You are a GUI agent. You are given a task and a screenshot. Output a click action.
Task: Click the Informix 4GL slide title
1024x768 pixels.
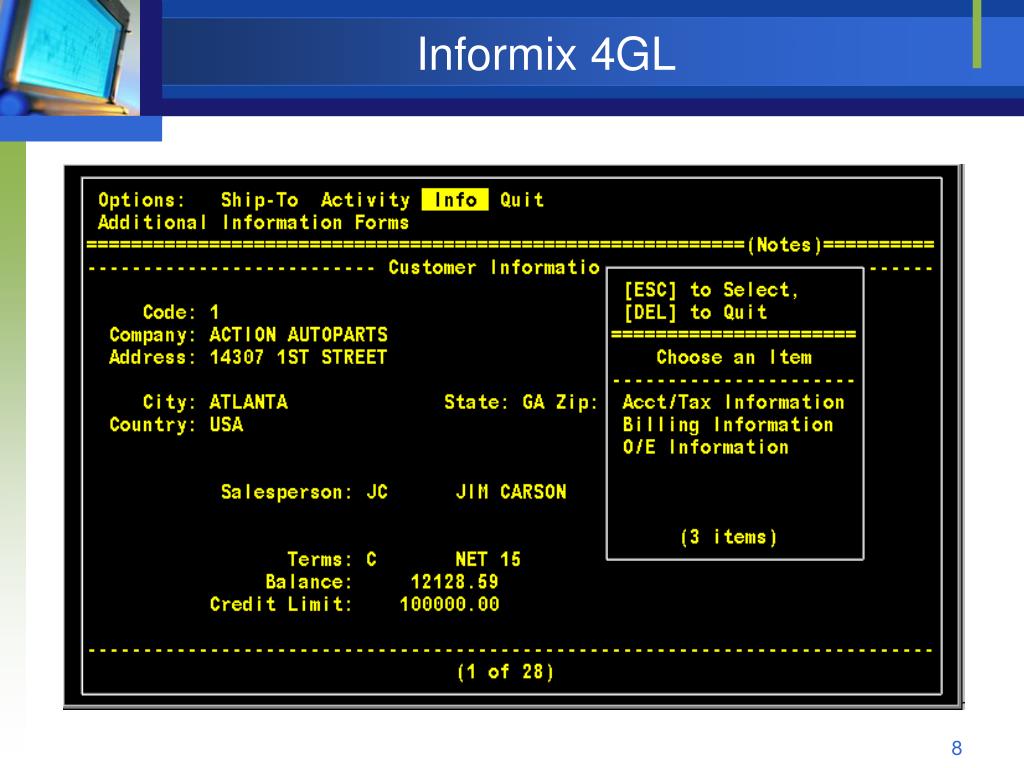pos(546,54)
